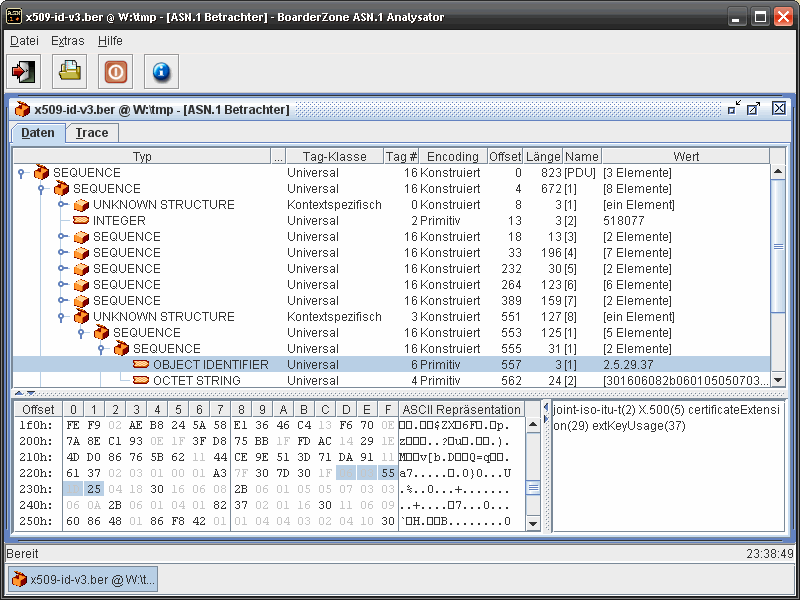Click the ASCII Repräsentation column header

pyautogui.click(x=461, y=409)
